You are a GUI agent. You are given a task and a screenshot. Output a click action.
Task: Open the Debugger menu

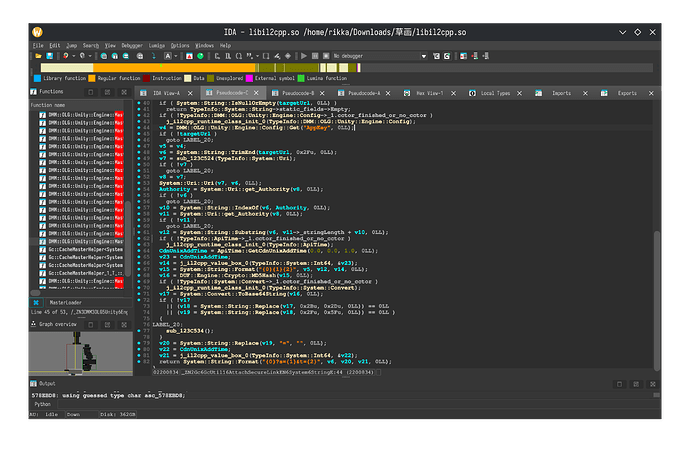point(132,45)
